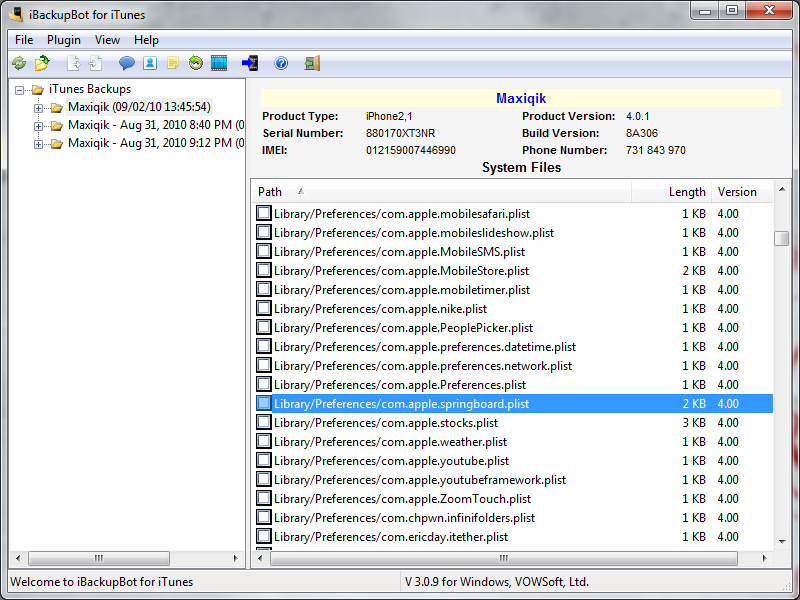The height and width of the screenshot is (600, 800).
Task: Click the iTunes Backups root folder icon
Action: coord(38,90)
